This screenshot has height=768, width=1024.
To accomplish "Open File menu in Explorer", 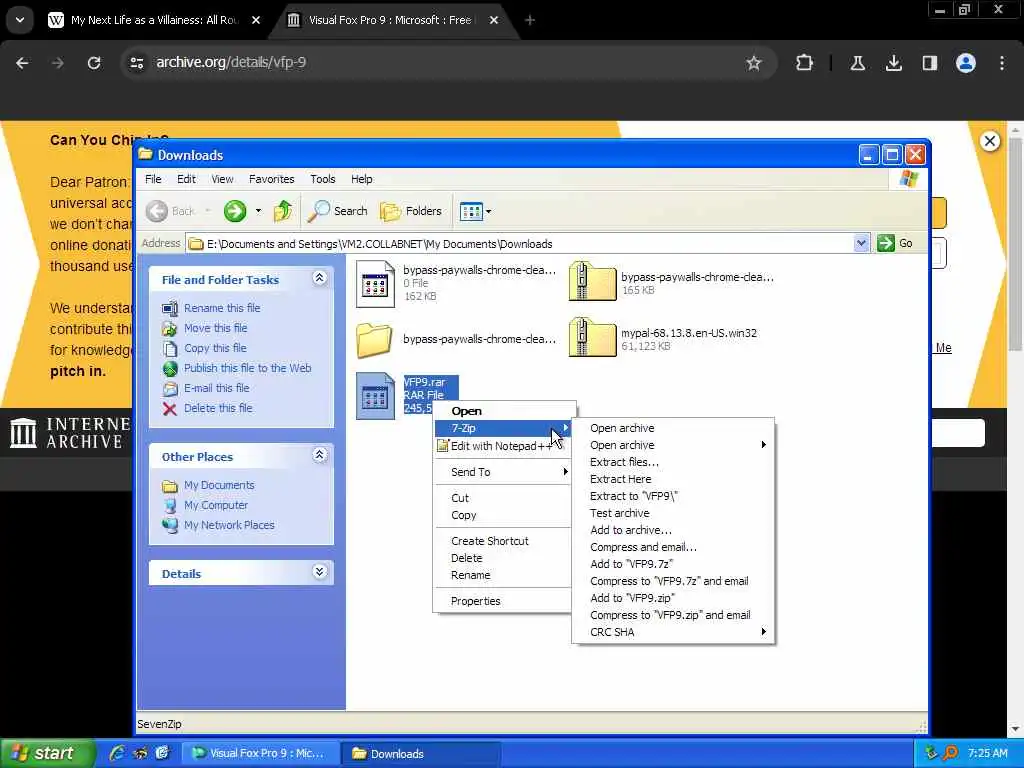I will pos(153,179).
